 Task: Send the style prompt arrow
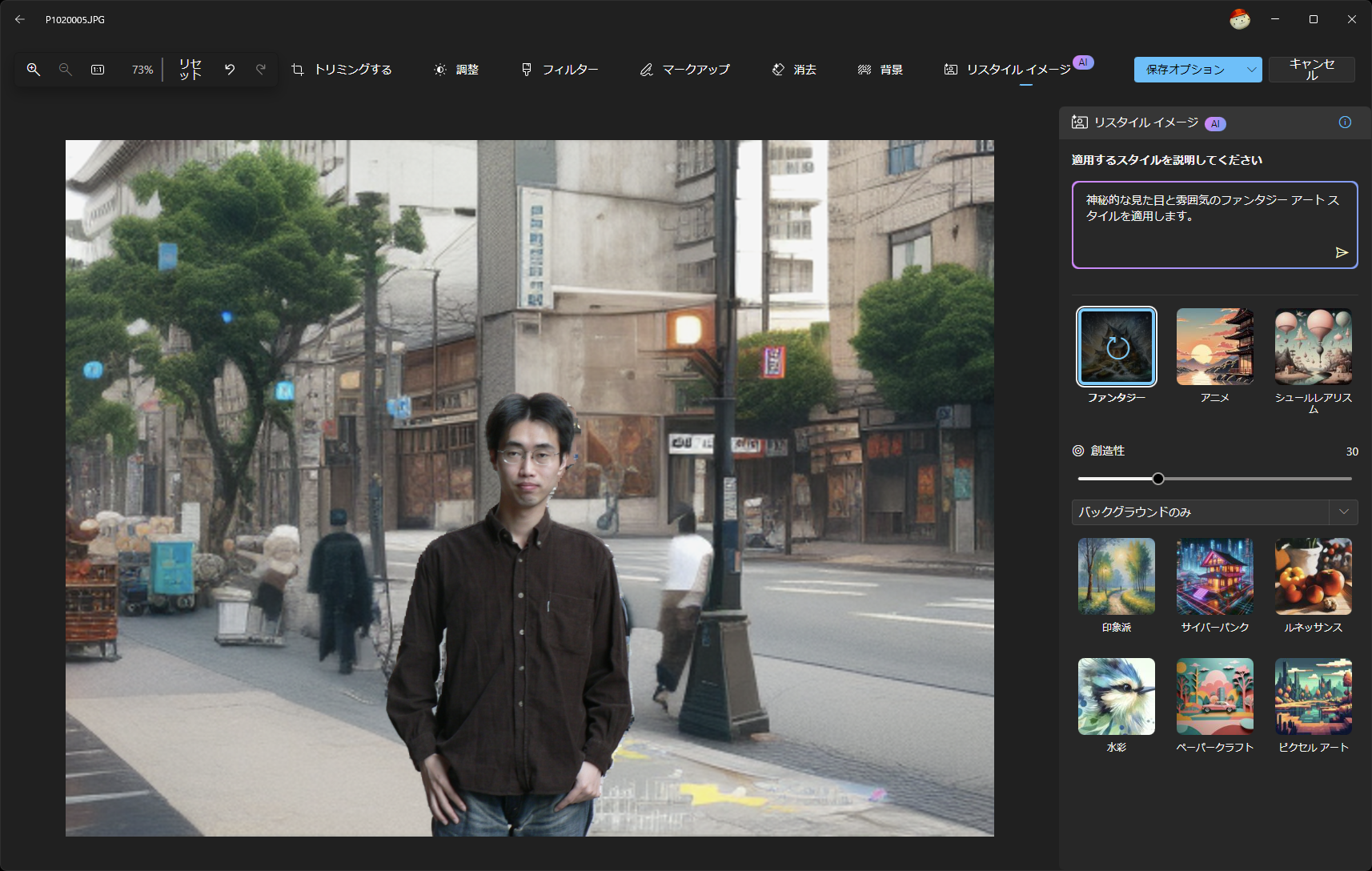pos(1342,253)
